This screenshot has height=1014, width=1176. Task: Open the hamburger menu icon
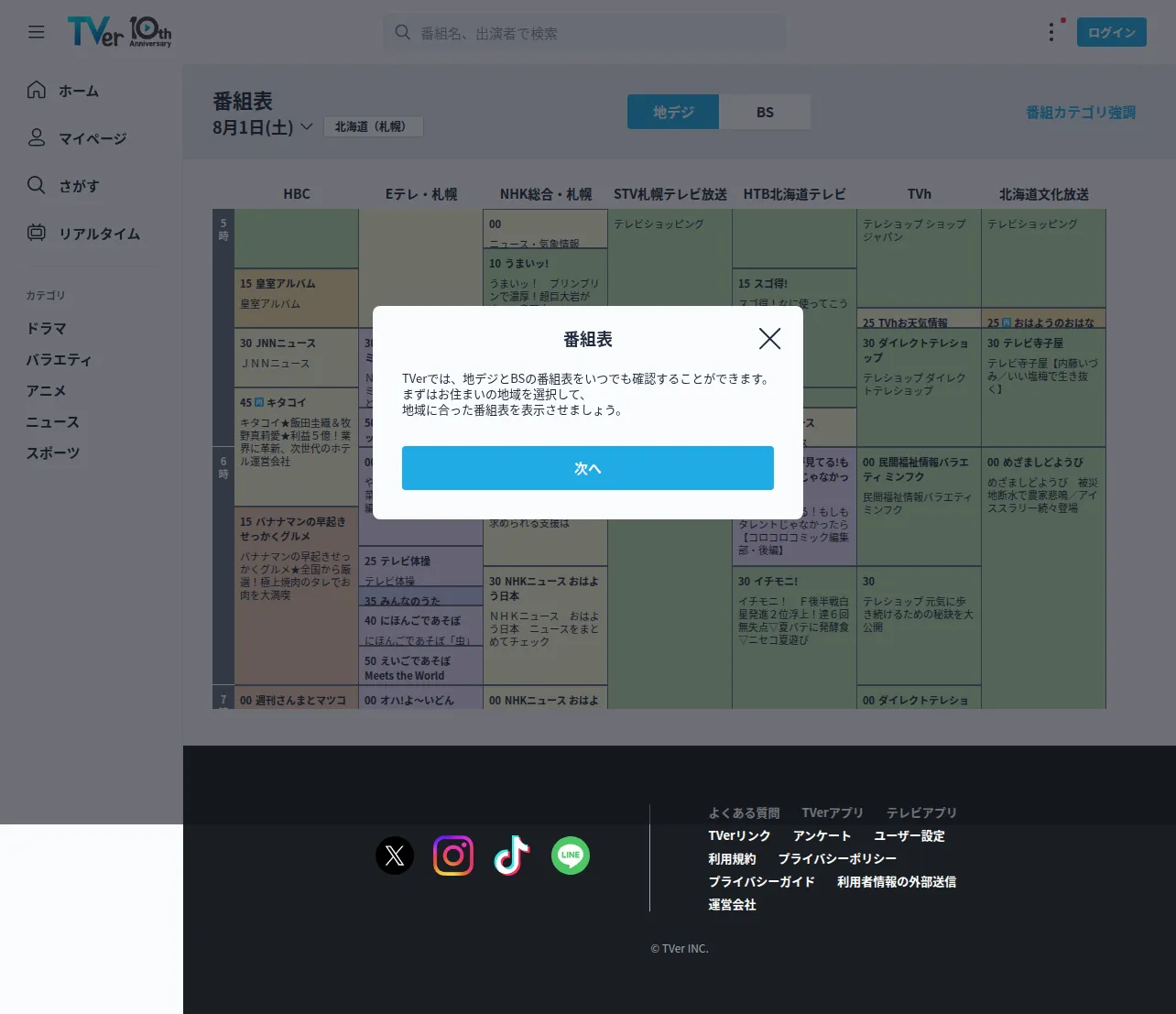click(36, 32)
